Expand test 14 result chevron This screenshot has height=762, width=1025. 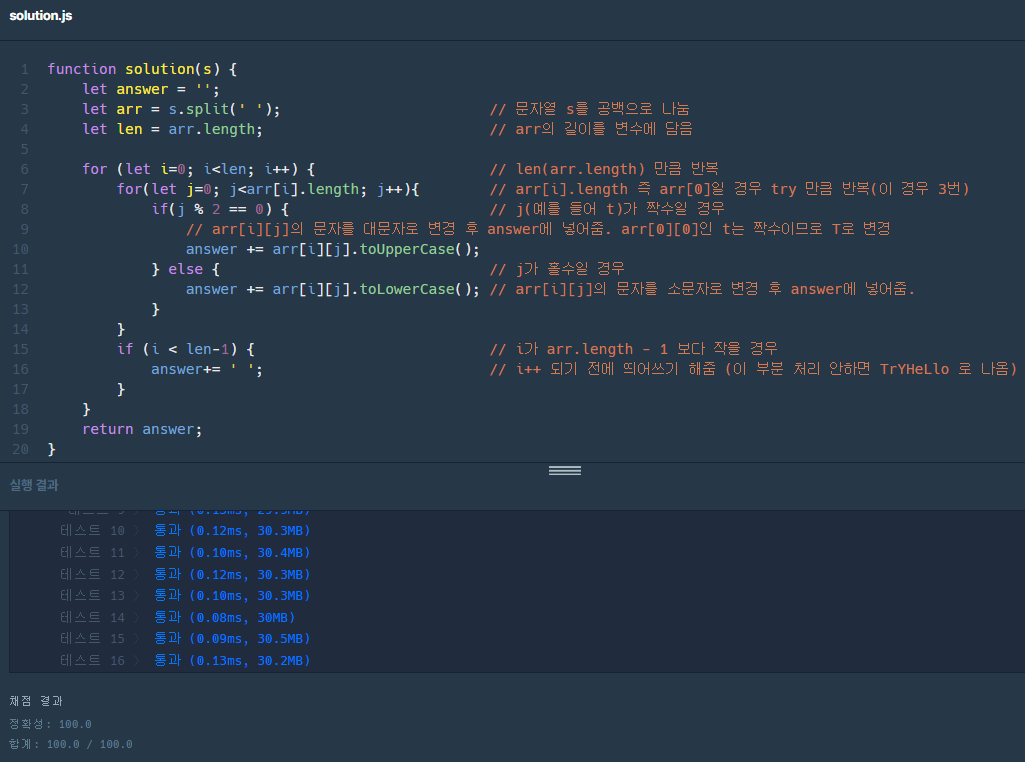[x=137, y=618]
